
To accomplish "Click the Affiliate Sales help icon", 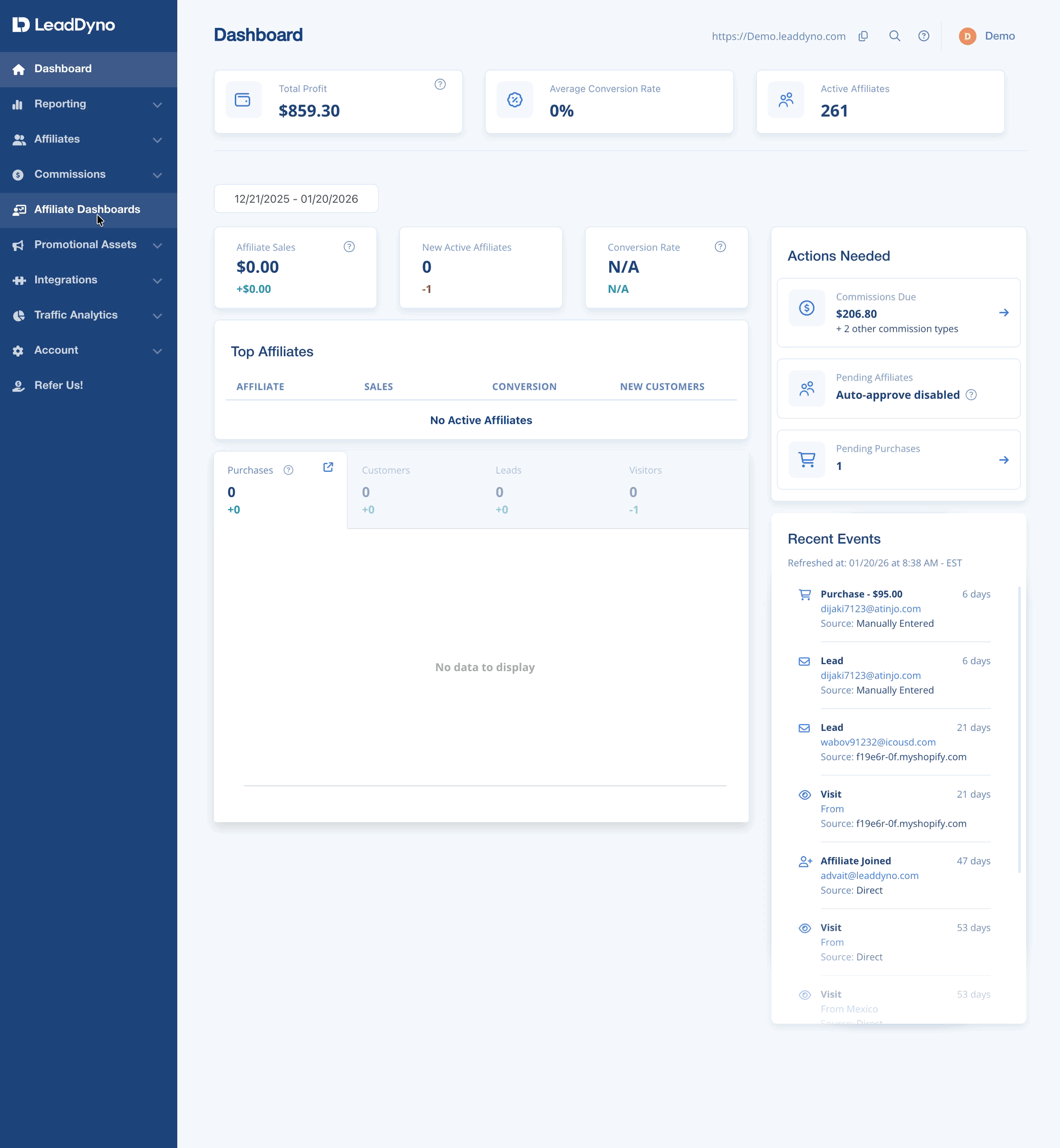I will 349,247.
